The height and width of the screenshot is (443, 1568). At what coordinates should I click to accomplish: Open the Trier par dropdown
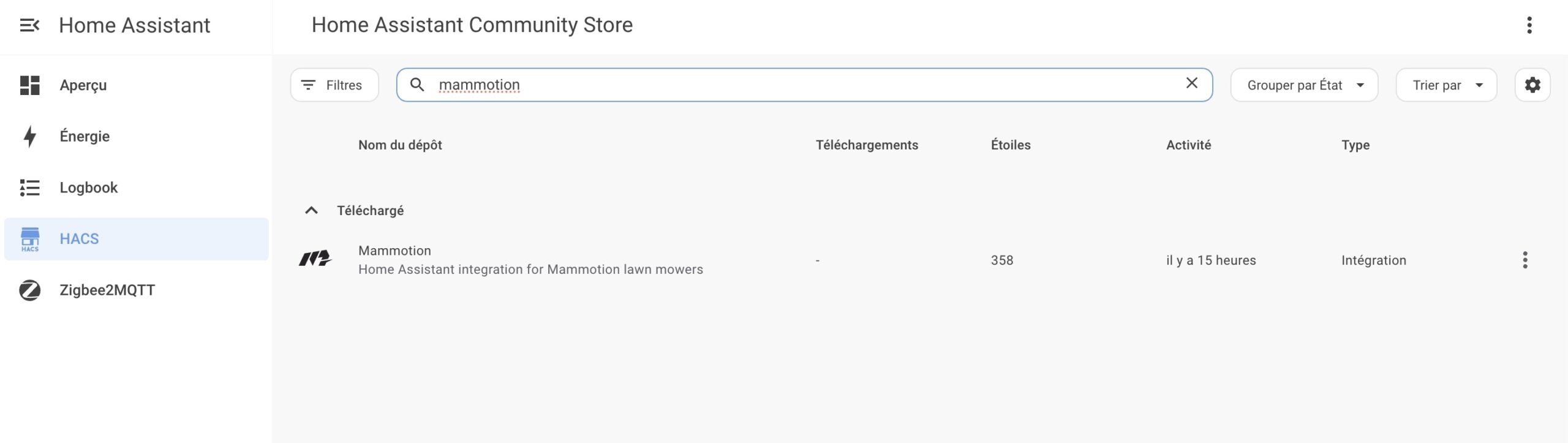point(1446,85)
